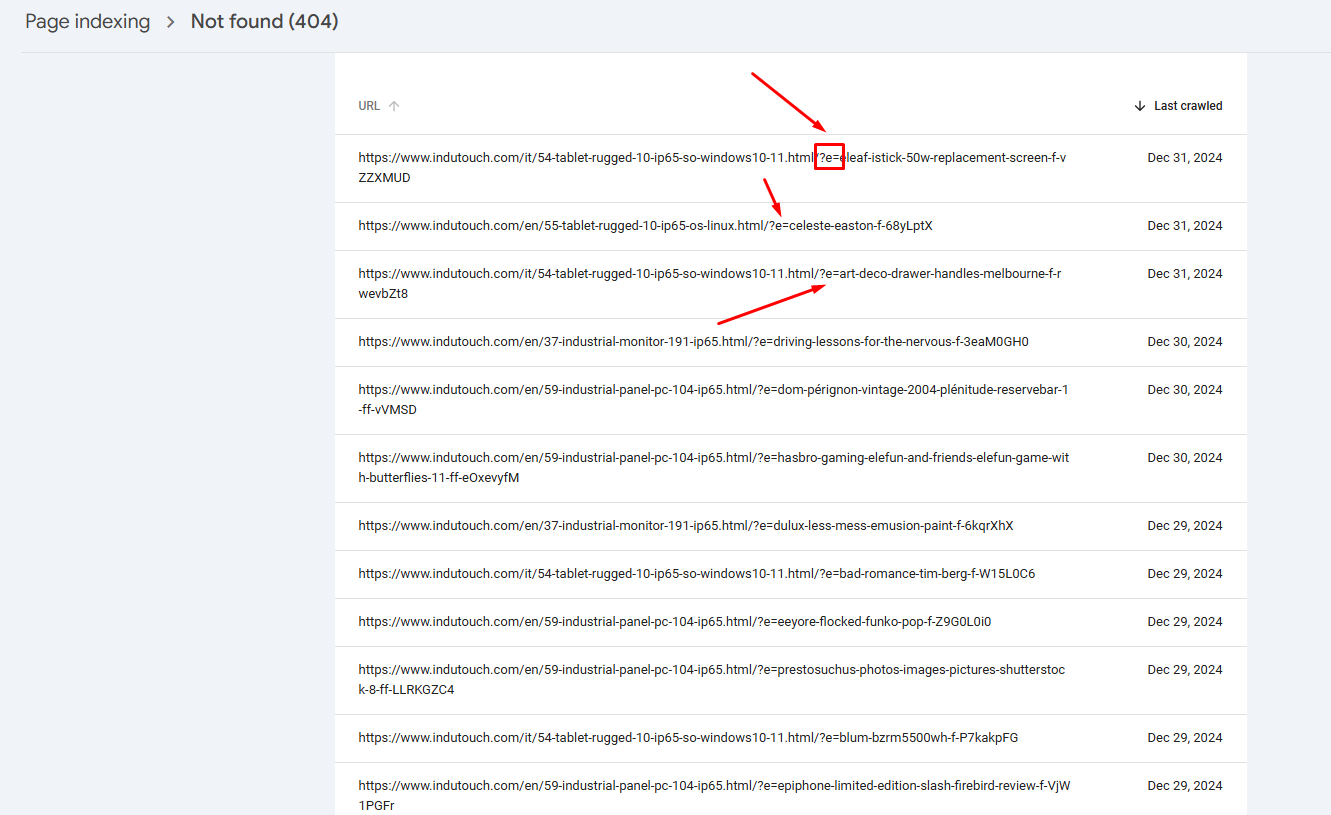Select the URL row with prestosuchus-photos-images

pyautogui.click(x=791, y=680)
